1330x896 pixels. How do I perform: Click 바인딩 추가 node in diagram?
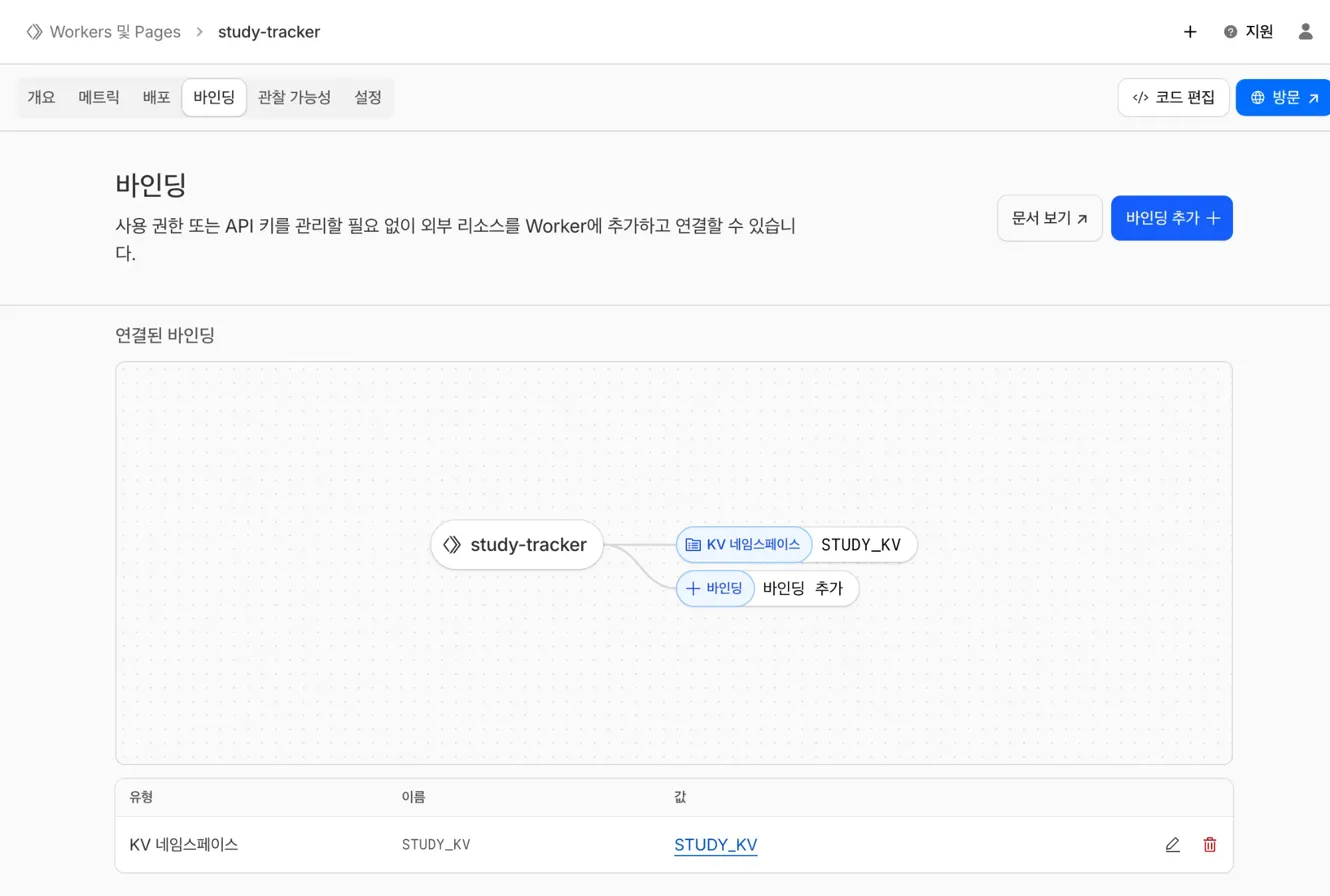tap(768, 589)
